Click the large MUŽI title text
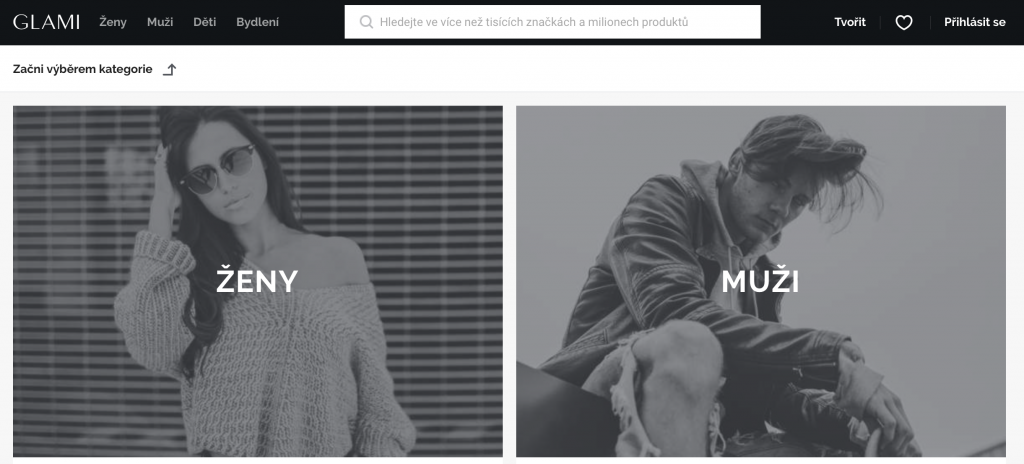 [x=760, y=282]
